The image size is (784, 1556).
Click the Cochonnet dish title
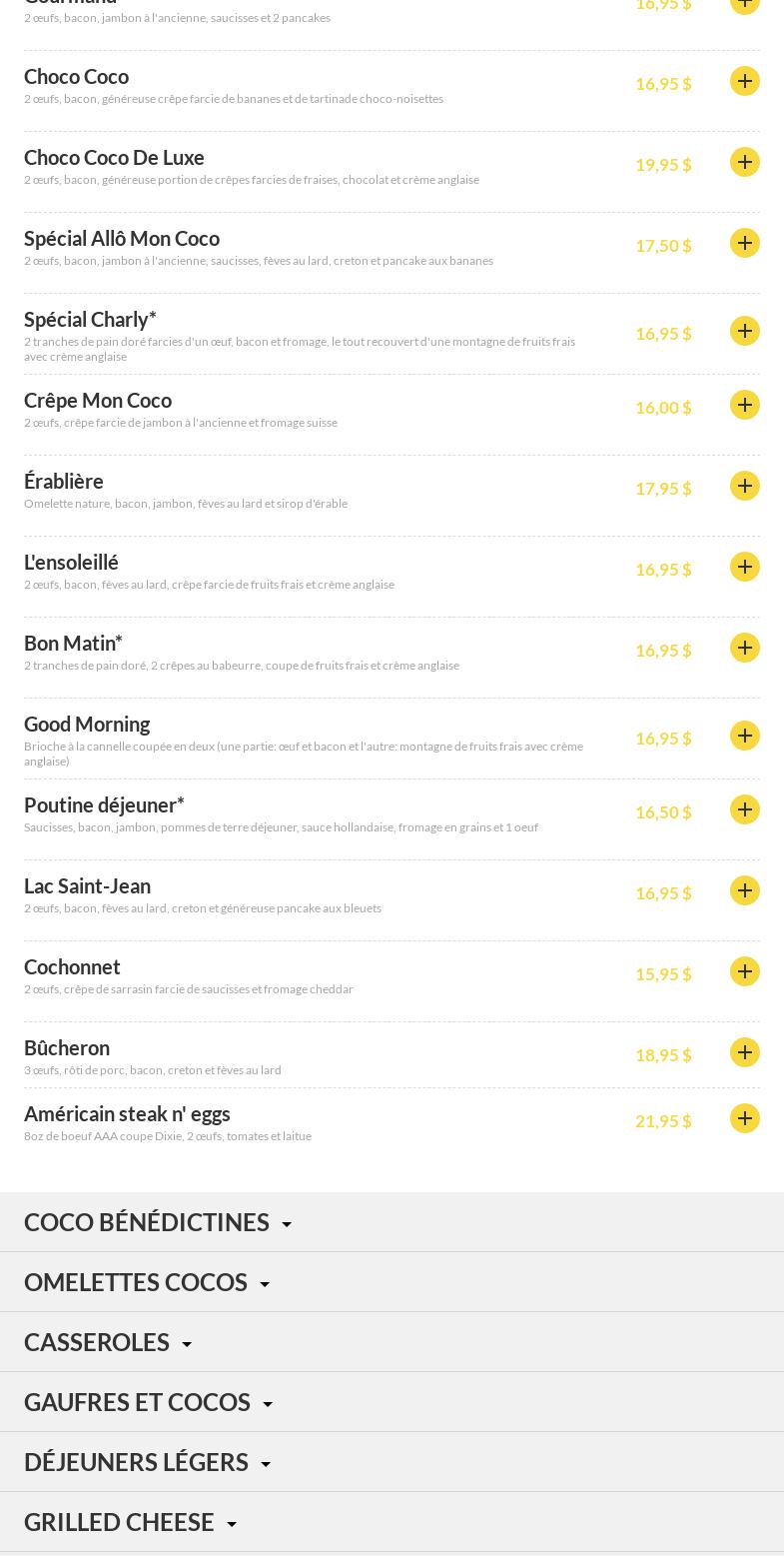[72, 967]
